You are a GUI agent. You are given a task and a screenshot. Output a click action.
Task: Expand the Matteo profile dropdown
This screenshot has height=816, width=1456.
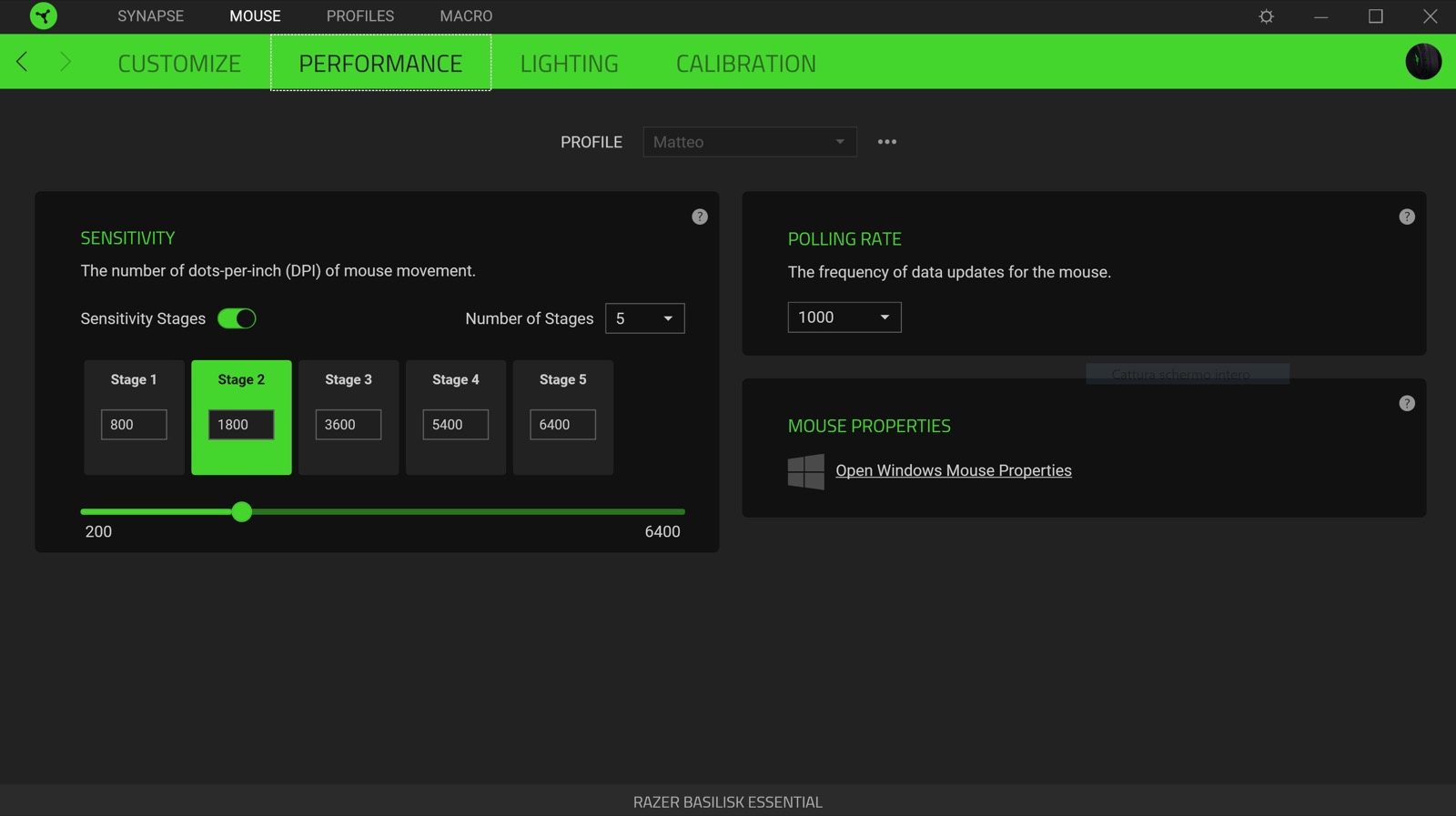tap(749, 142)
